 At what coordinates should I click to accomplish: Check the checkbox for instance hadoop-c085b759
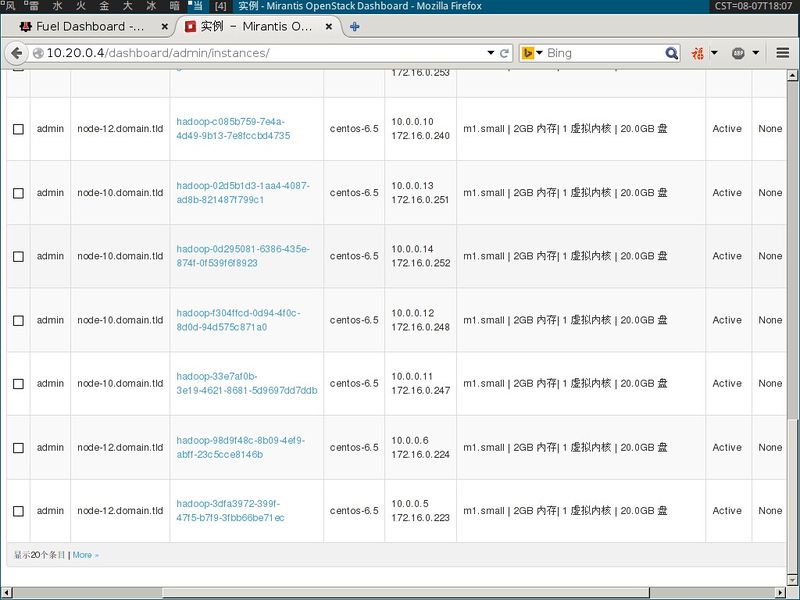(17, 129)
